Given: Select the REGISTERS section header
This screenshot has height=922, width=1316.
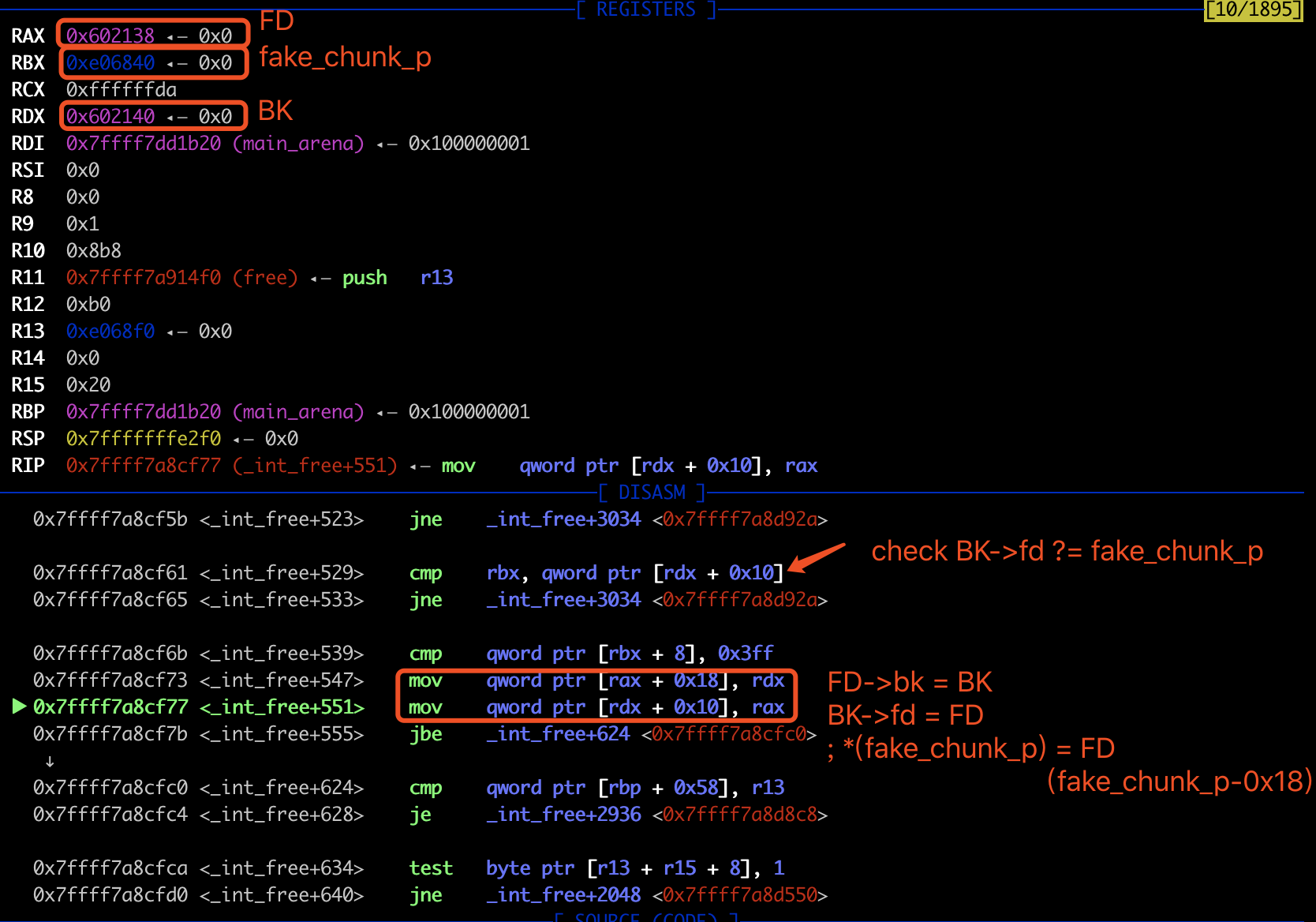Looking at the screenshot, I should click(x=646, y=9).
